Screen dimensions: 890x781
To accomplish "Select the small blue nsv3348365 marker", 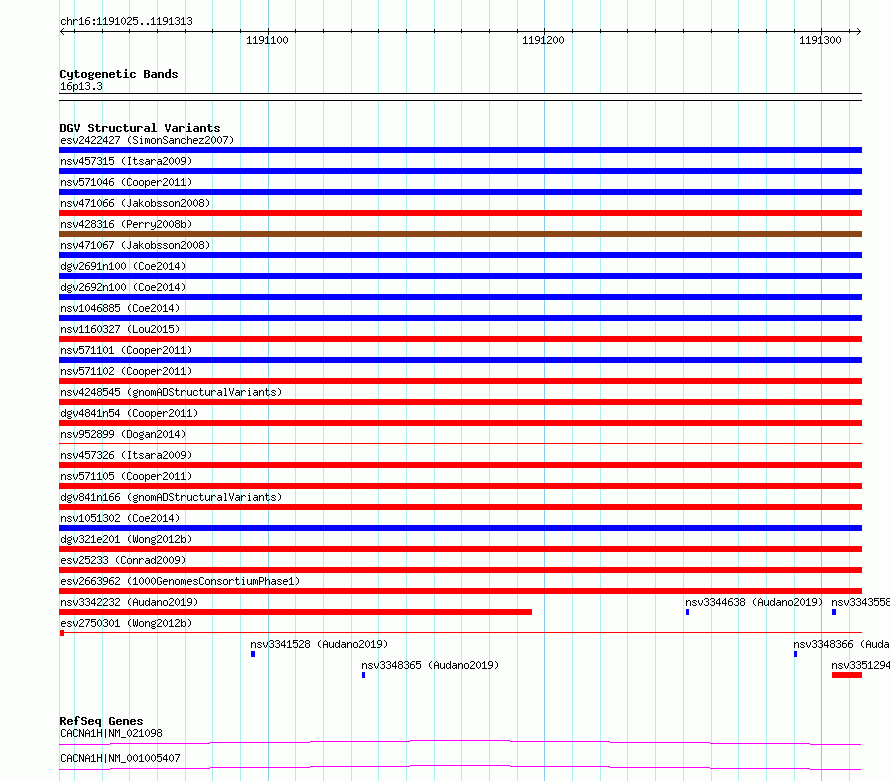I will coord(363,675).
